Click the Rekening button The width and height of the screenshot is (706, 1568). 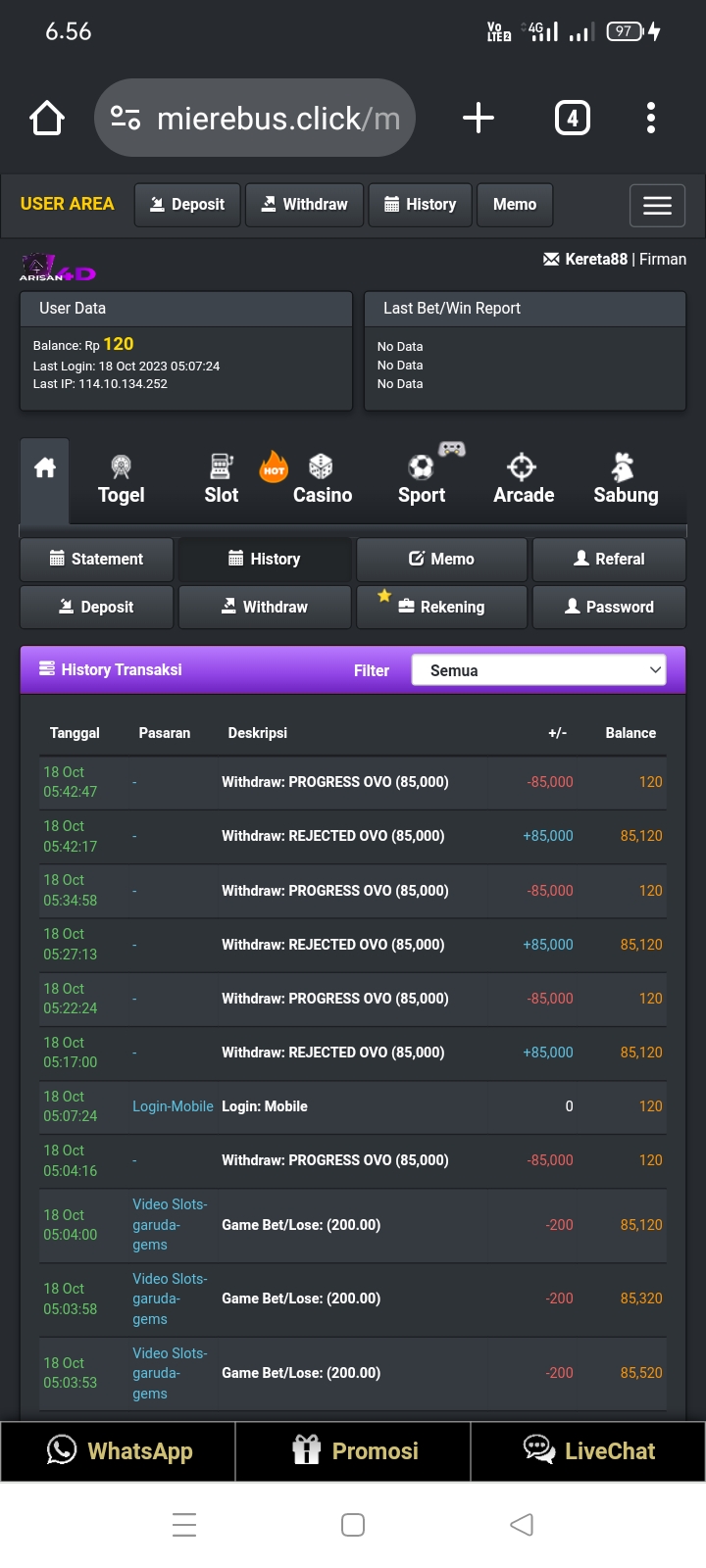pyautogui.click(x=441, y=608)
